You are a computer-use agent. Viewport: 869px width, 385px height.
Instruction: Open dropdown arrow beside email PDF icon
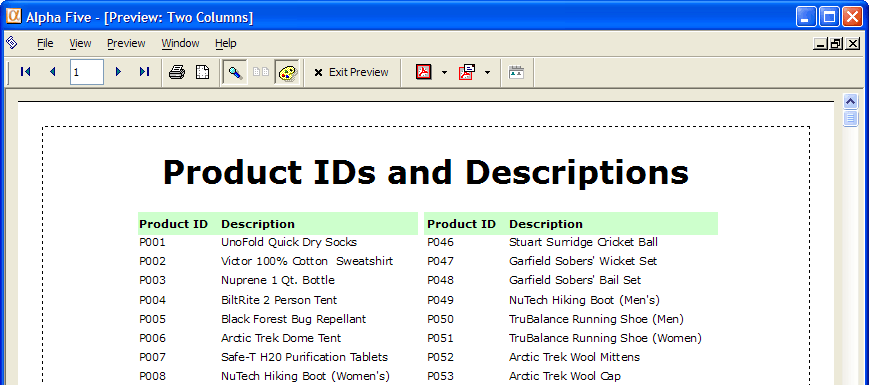487,73
